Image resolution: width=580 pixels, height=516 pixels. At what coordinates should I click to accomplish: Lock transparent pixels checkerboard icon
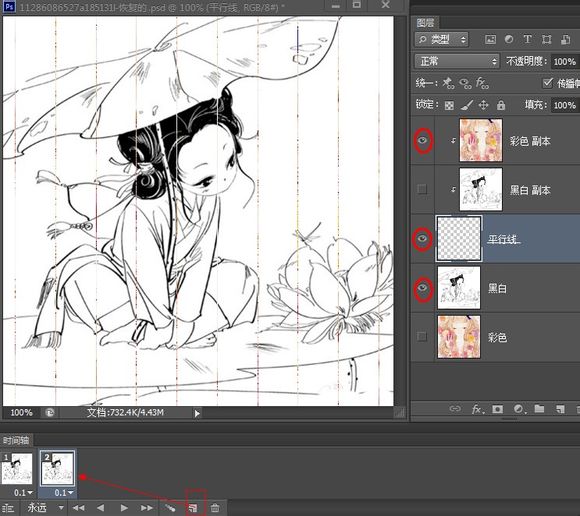point(449,106)
